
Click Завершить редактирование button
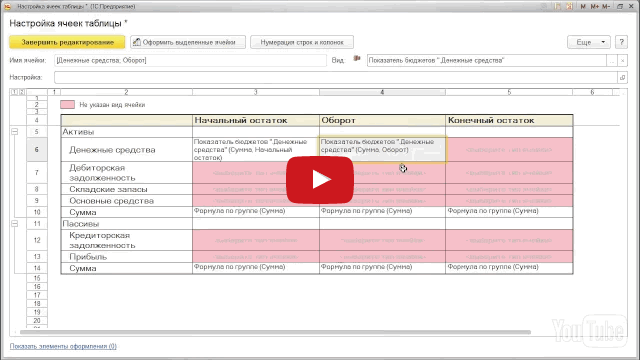[67, 42]
